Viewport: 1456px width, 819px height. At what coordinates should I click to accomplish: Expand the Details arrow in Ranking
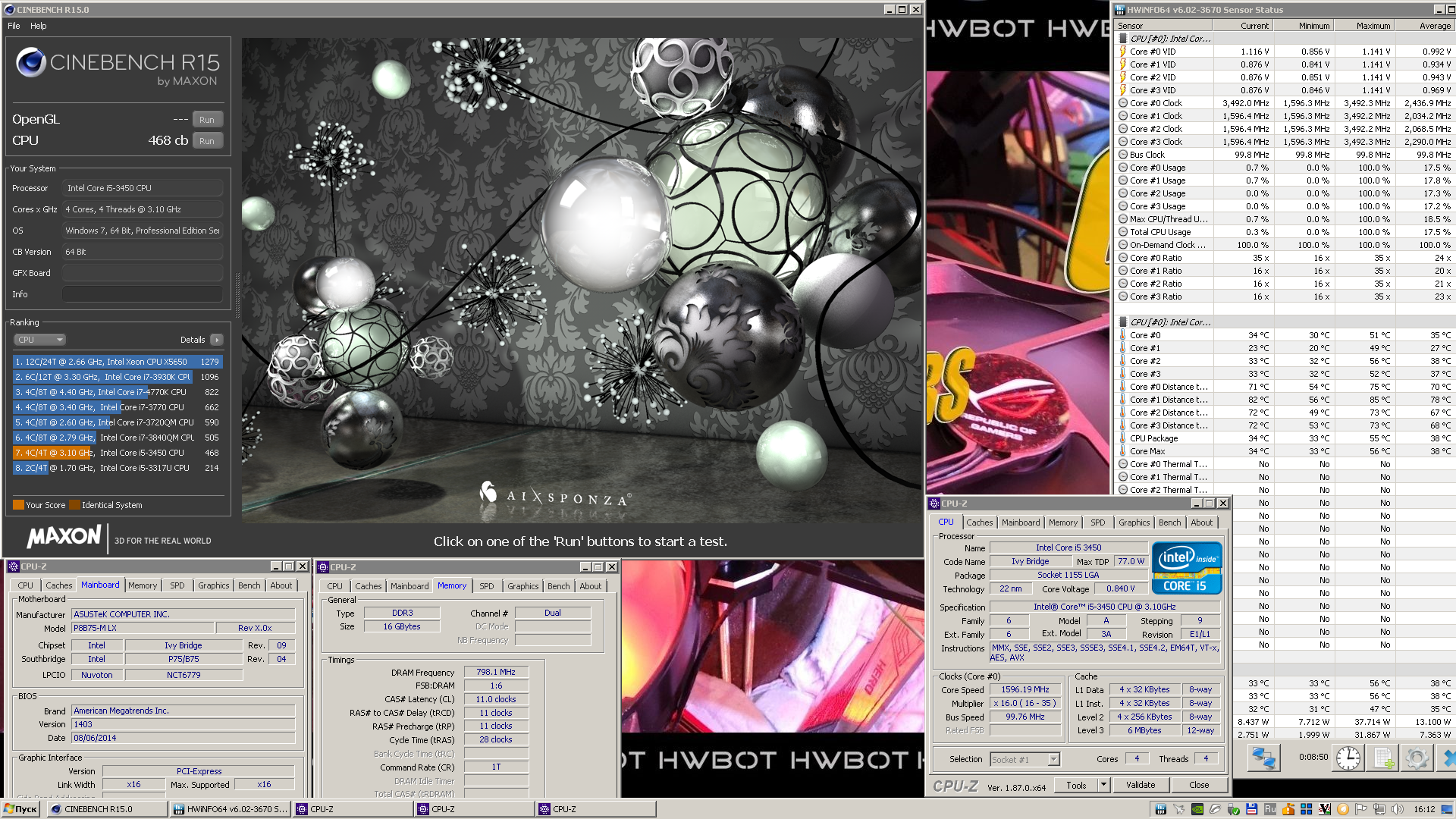point(216,340)
